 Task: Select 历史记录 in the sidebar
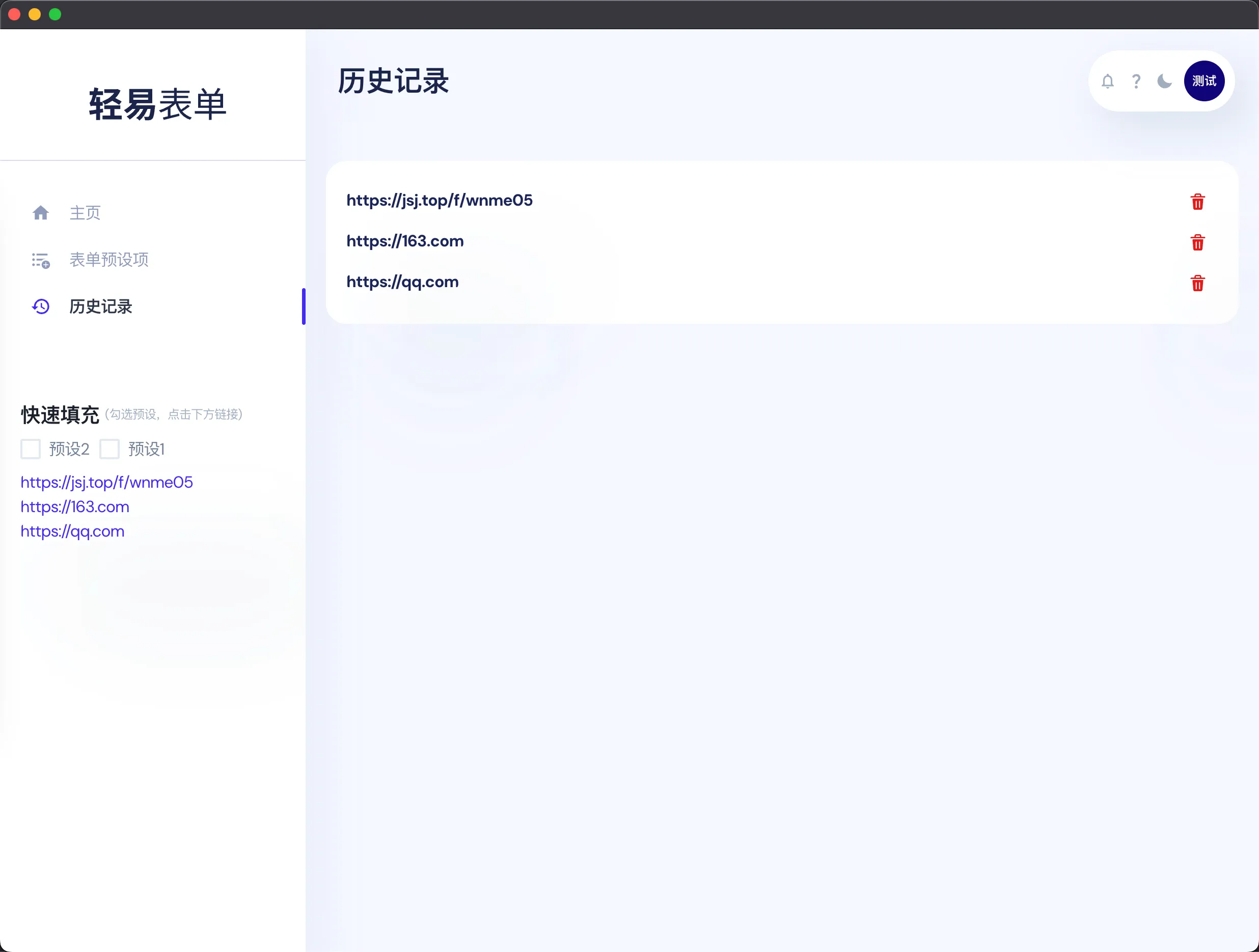(x=101, y=306)
